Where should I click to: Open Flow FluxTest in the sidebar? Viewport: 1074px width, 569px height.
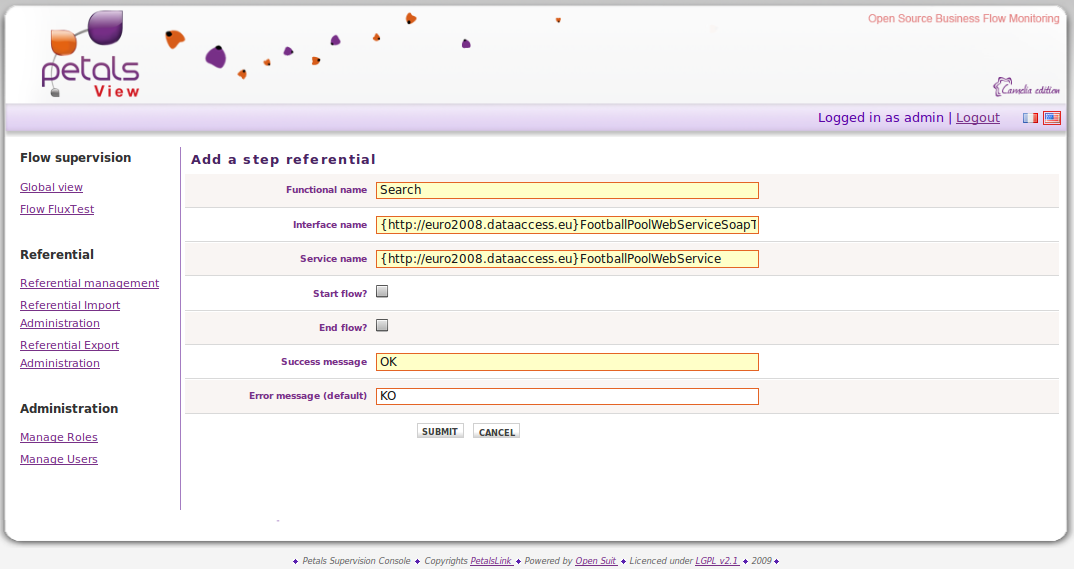[x=57, y=210]
